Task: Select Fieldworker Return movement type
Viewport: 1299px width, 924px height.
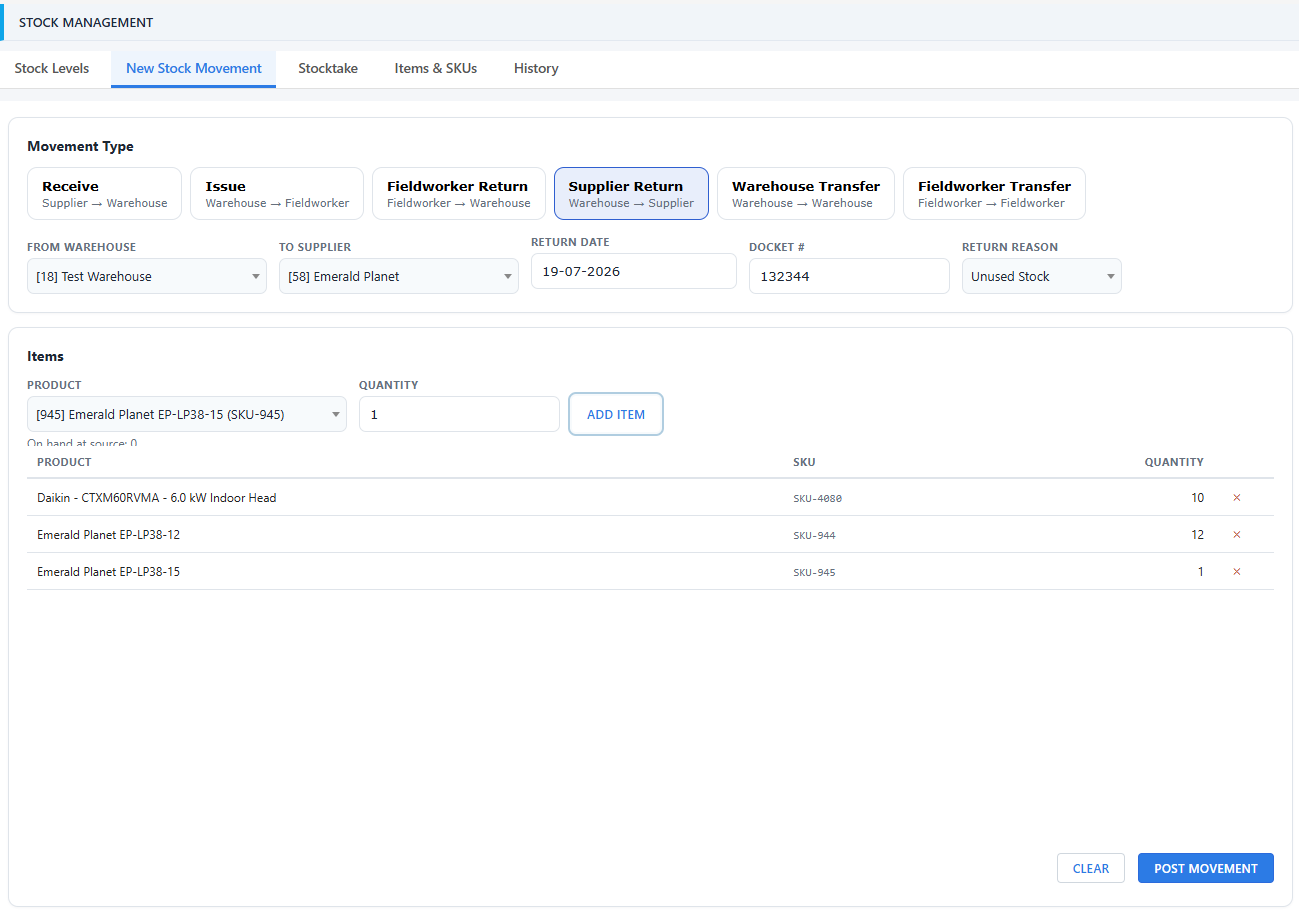Action: [459, 193]
